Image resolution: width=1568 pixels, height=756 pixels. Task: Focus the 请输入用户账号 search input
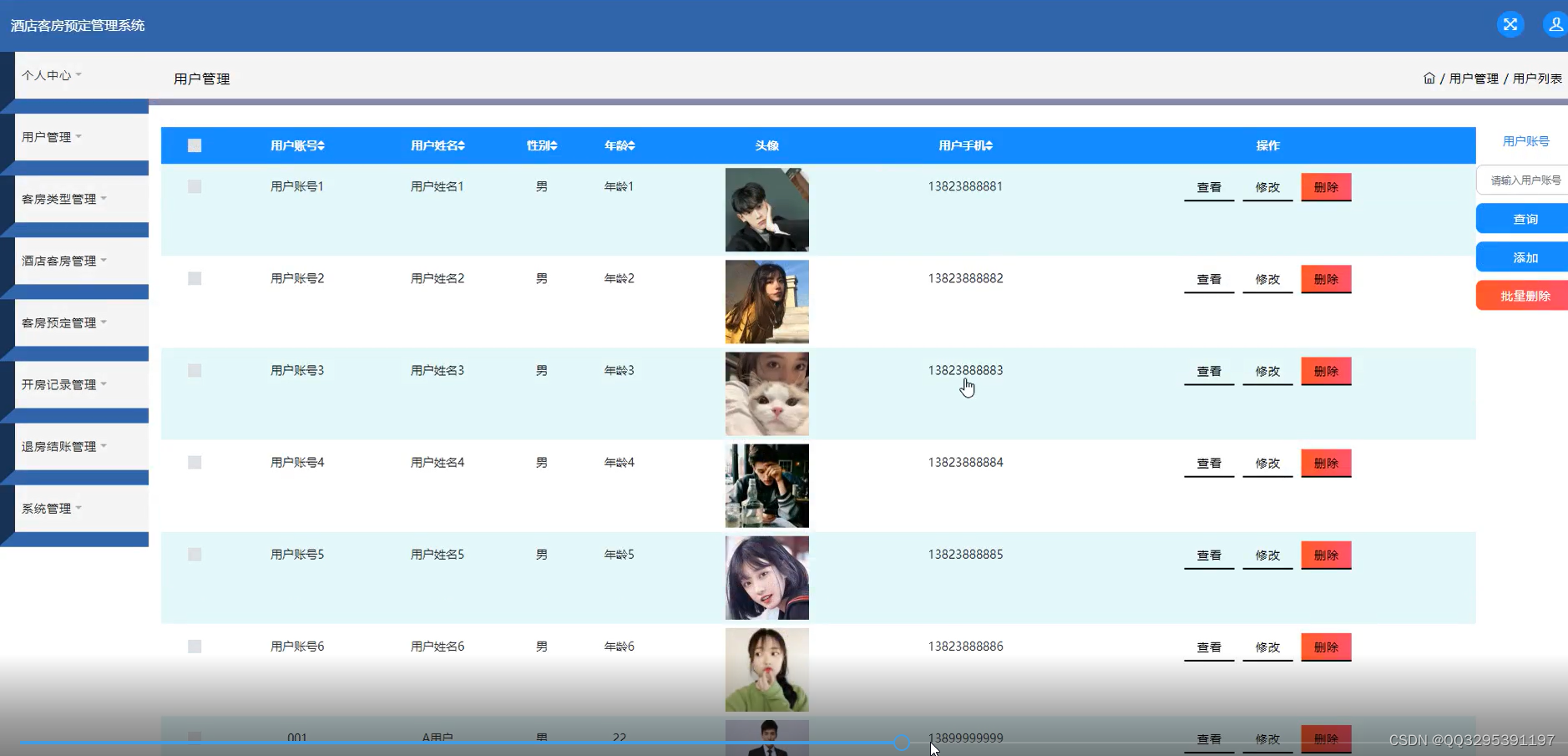point(1523,180)
